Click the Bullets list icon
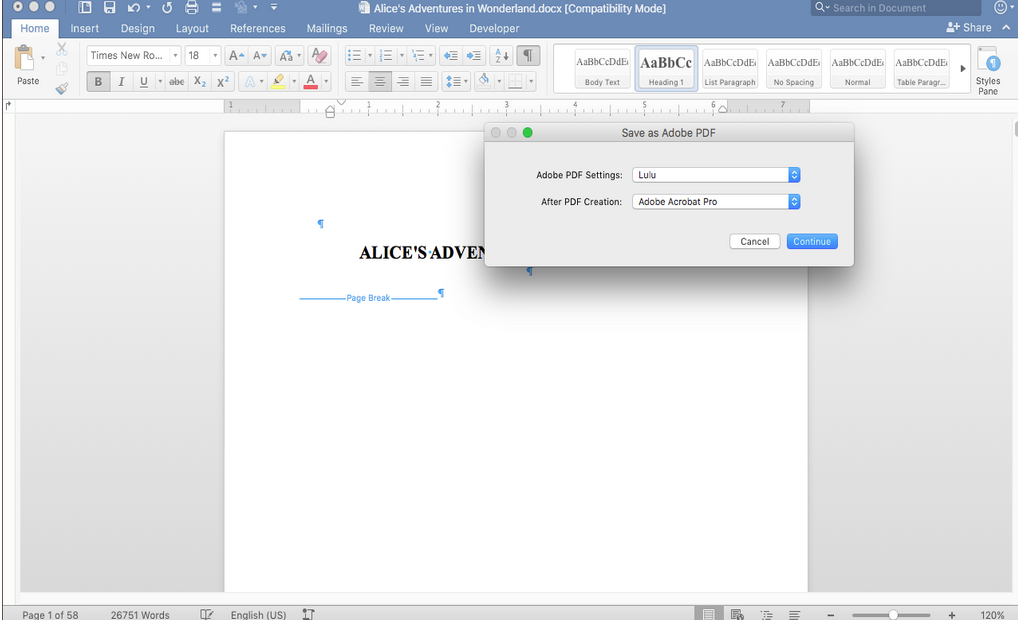Image resolution: width=1018 pixels, height=620 pixels. [x=354, y=56]
